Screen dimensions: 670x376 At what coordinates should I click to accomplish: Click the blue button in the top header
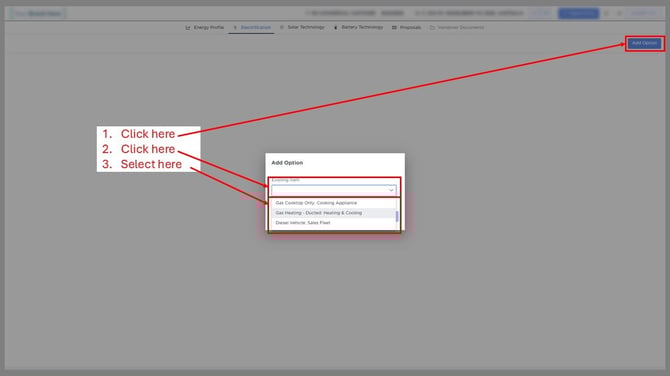tap(579, 13)
